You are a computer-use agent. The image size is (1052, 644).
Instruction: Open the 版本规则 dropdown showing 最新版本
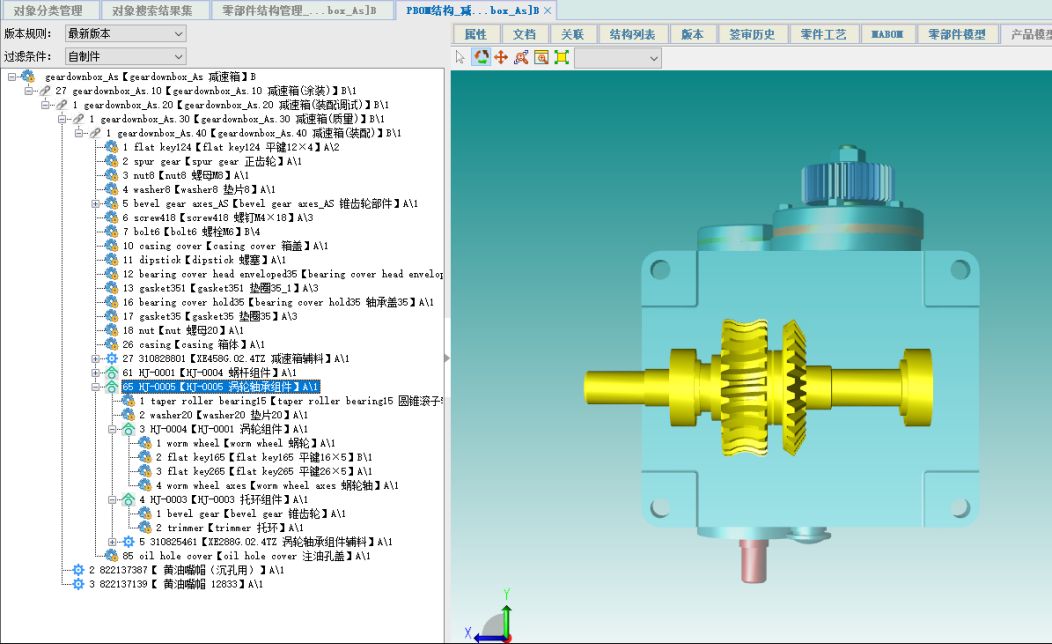coord(125,33)
